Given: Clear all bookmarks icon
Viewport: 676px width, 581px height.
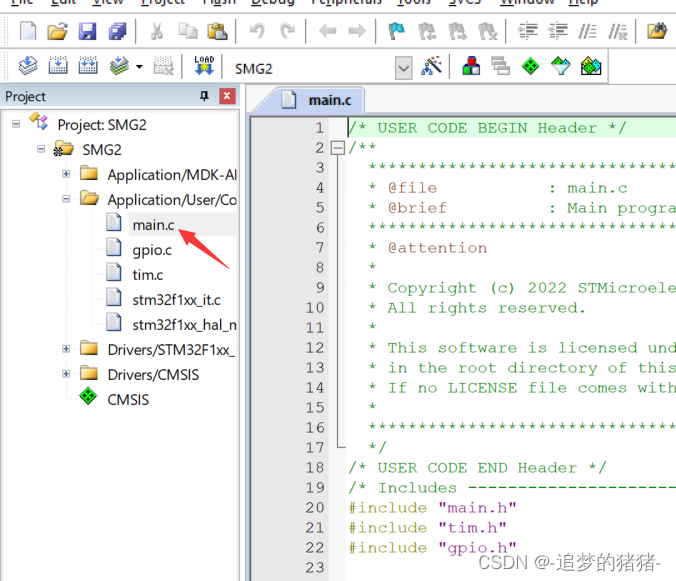Looking at the screenshot, I should (x=488, y=31).
